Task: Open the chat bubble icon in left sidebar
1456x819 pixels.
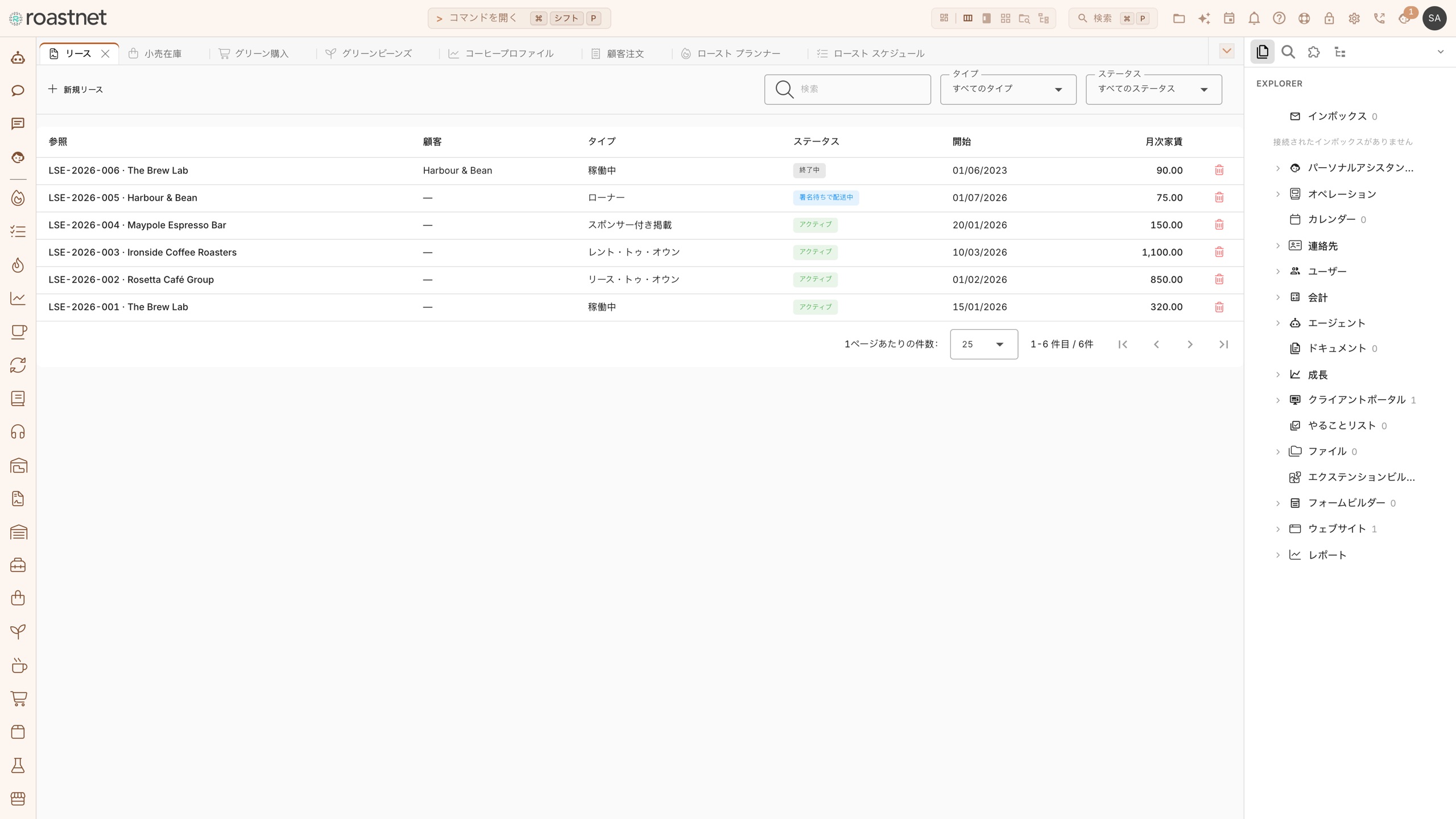Action: point(18,90)
